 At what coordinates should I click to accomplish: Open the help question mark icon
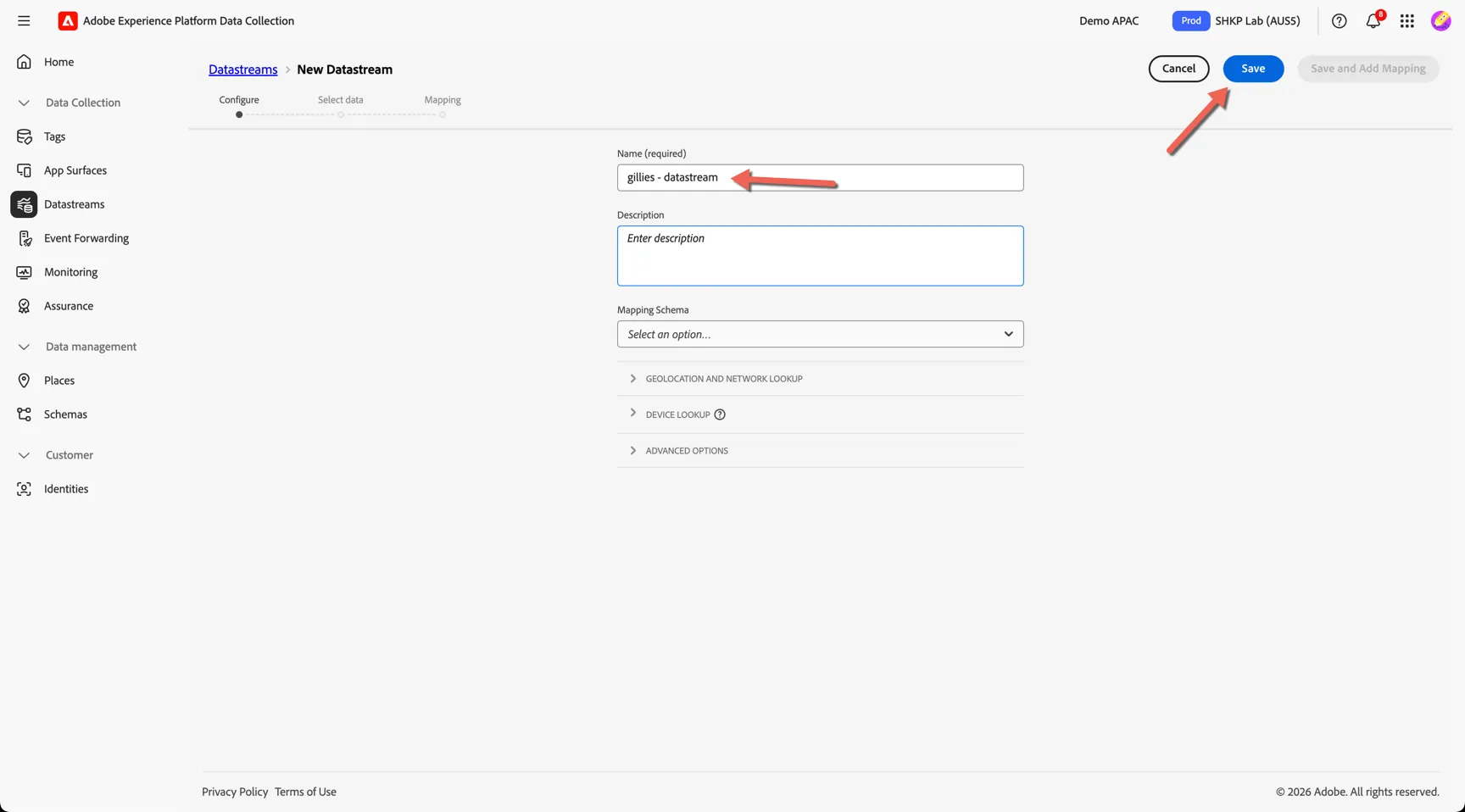click(1339, 21)
